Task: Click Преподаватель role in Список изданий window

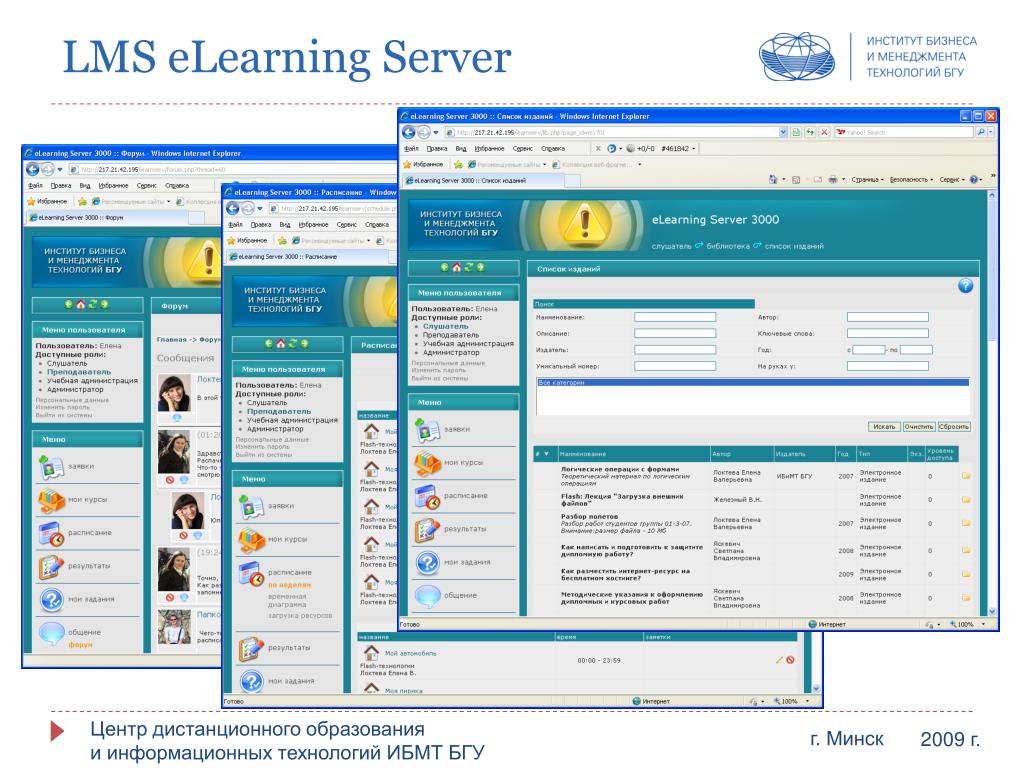Action: (x=451, y=335)
